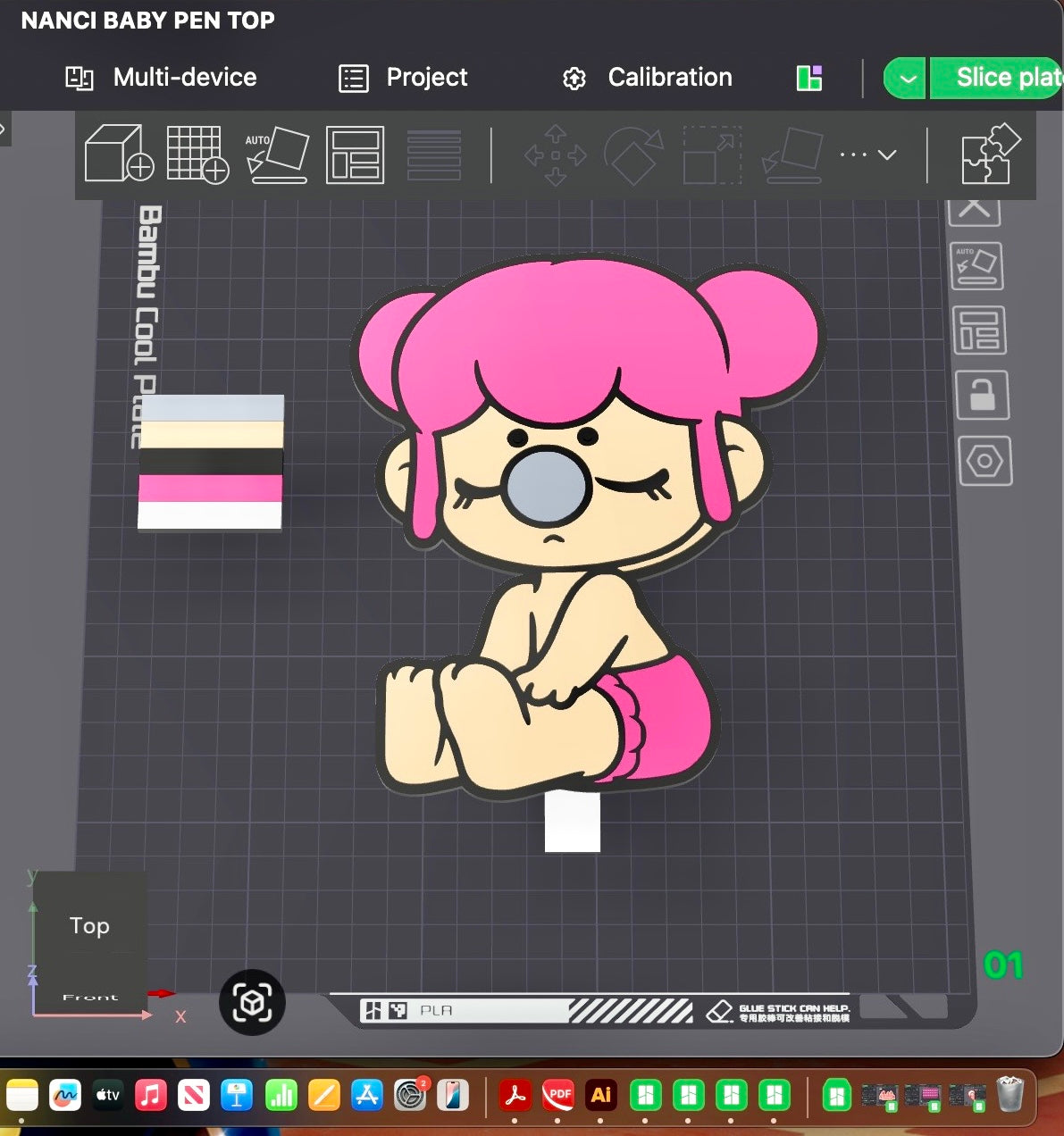
Task: Click green layout icon beside Calibration
Action: (809, 79)
